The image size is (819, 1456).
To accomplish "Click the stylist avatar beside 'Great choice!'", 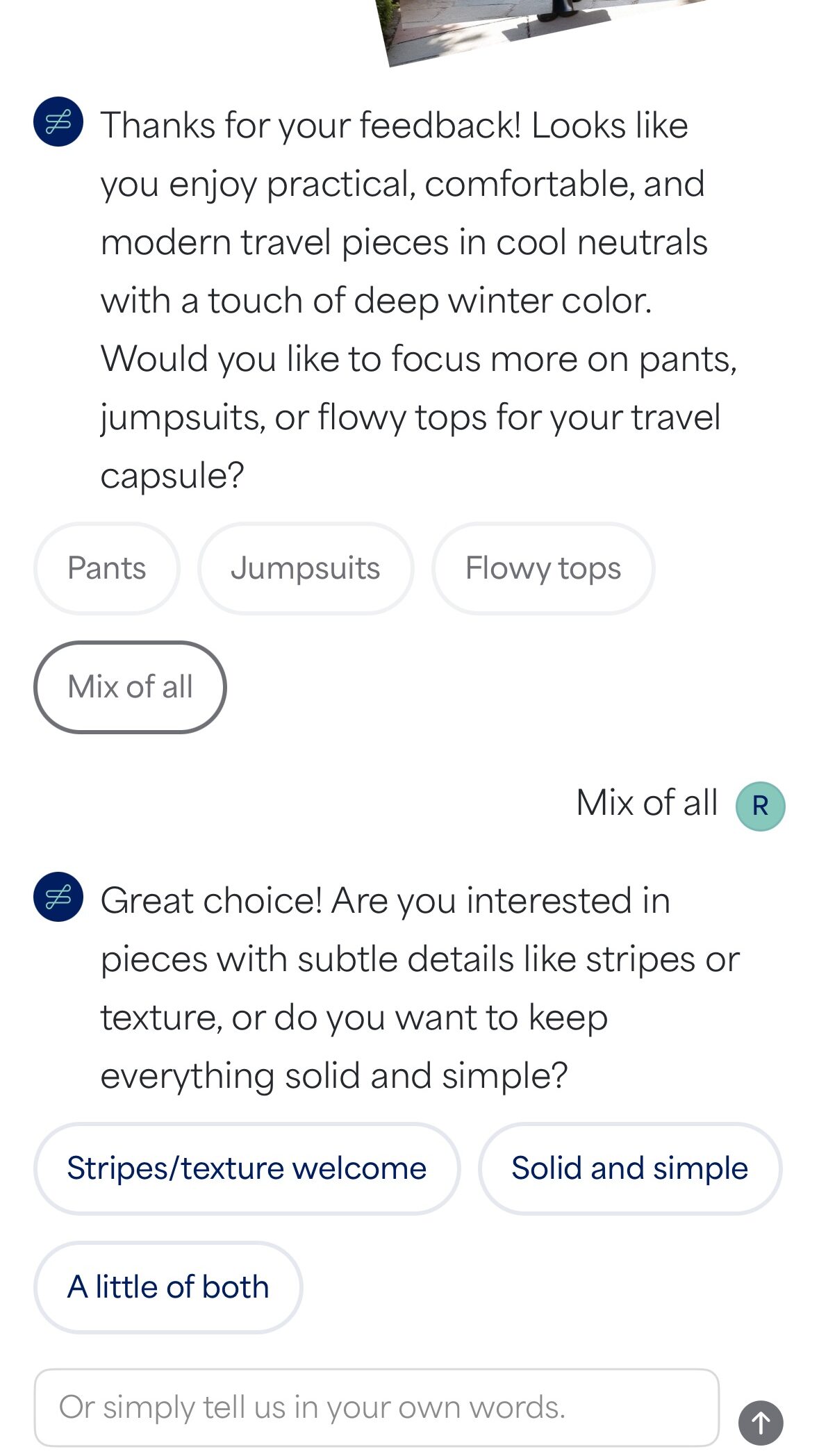I will (x=58, y=897).
